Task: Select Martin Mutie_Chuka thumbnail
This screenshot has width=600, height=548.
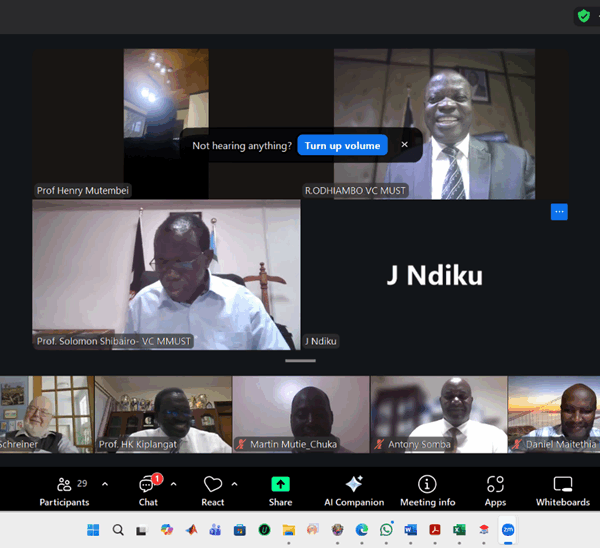Action: coord(301,414)
